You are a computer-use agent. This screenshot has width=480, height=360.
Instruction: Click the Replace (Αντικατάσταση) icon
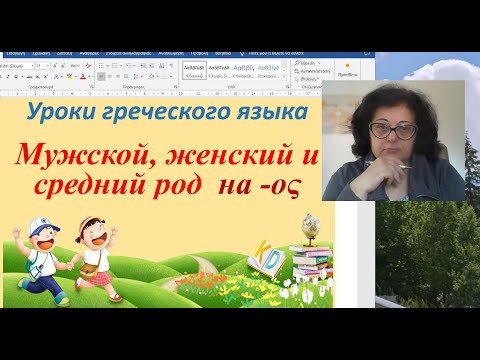(297, 71)
